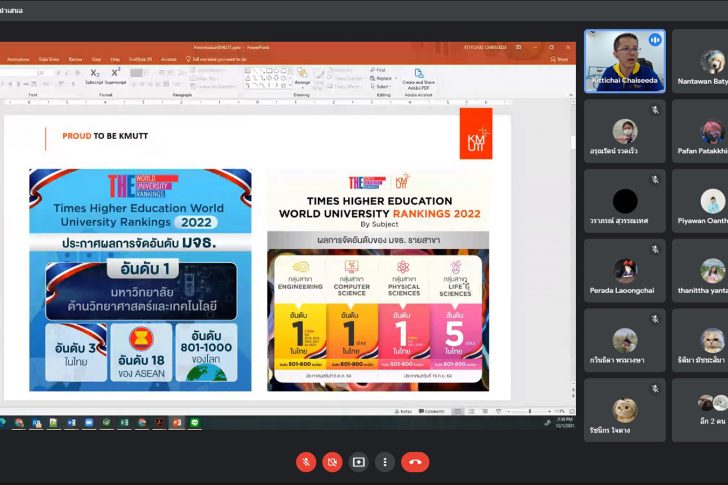Switch to the Review ribbon tab

(x=75, y=59)
